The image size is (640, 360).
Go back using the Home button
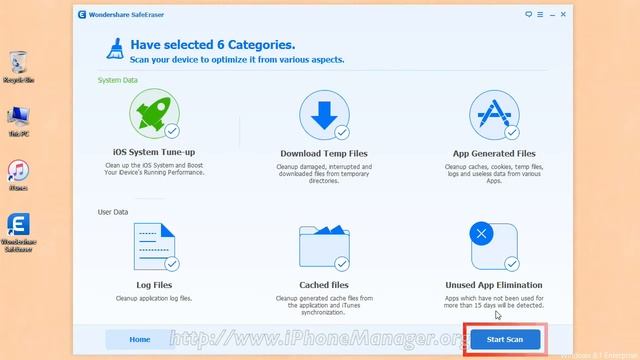click(x=140, y=340)
